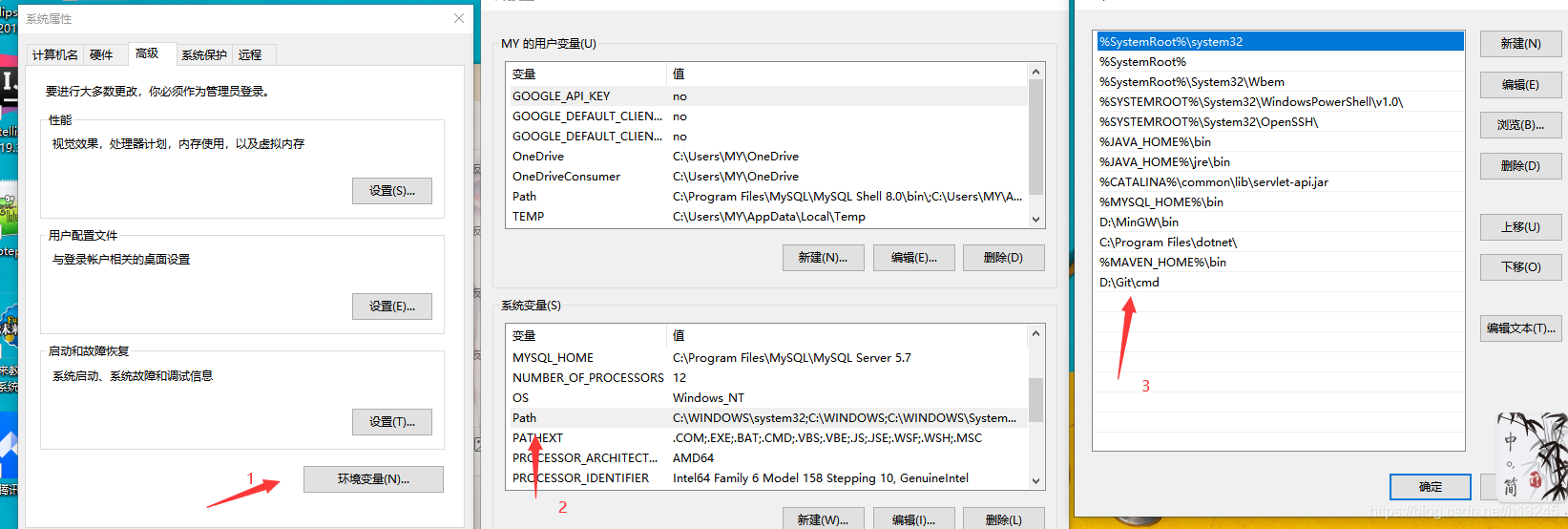
Task: Click 设置(S)... under 性能
Action: point(392,190)
